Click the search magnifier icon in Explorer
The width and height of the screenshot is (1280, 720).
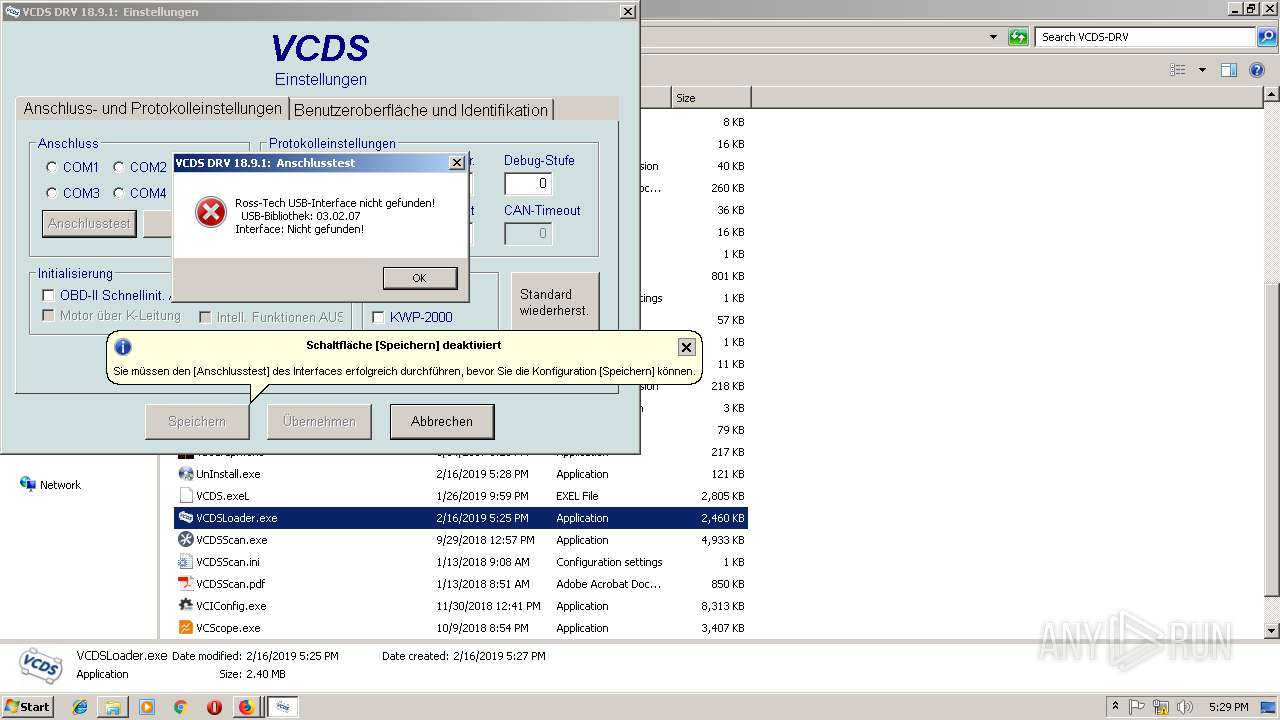(x=1266, y=37)
